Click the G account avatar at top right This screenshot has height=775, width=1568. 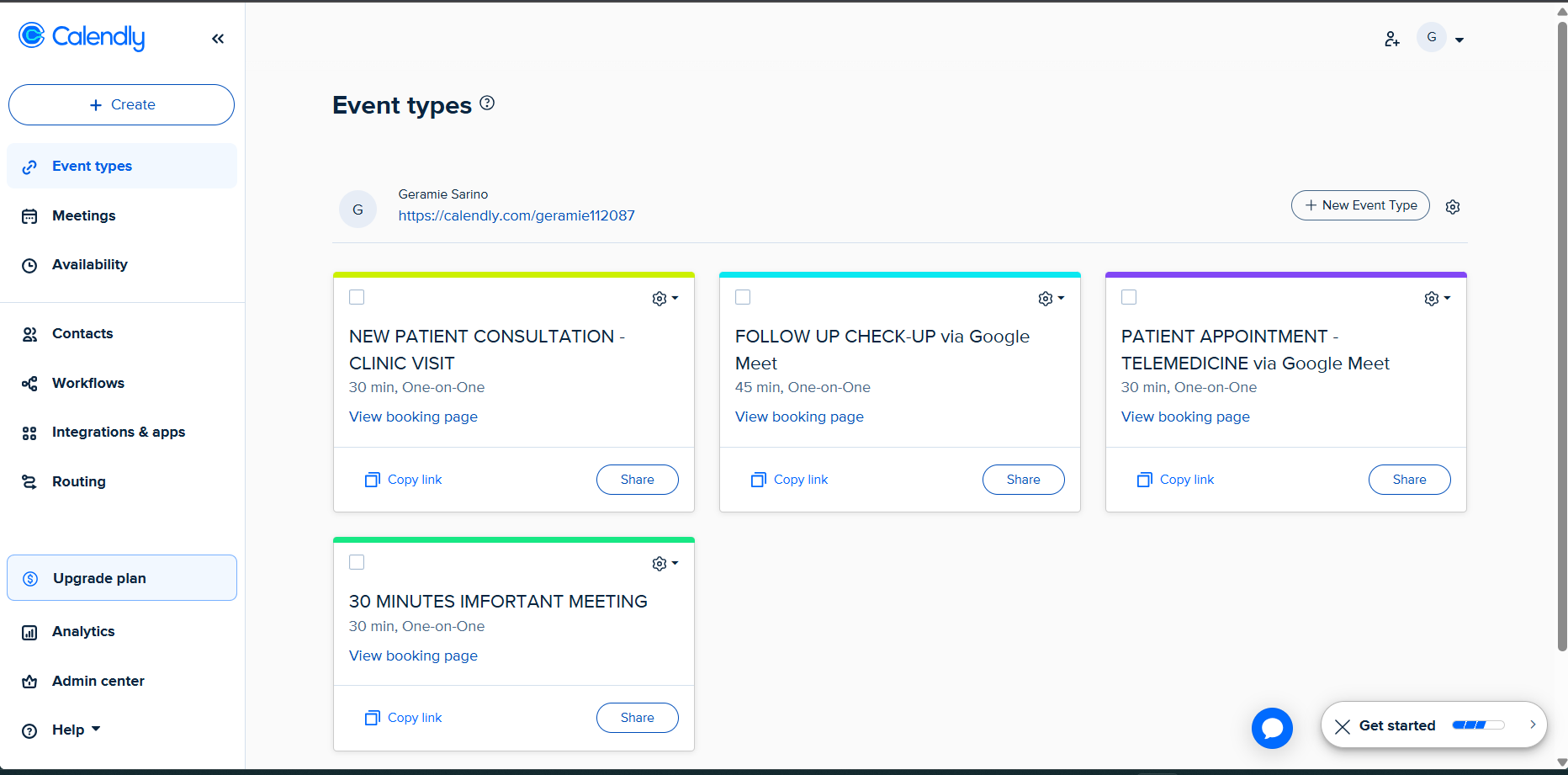click(1432, 37)
